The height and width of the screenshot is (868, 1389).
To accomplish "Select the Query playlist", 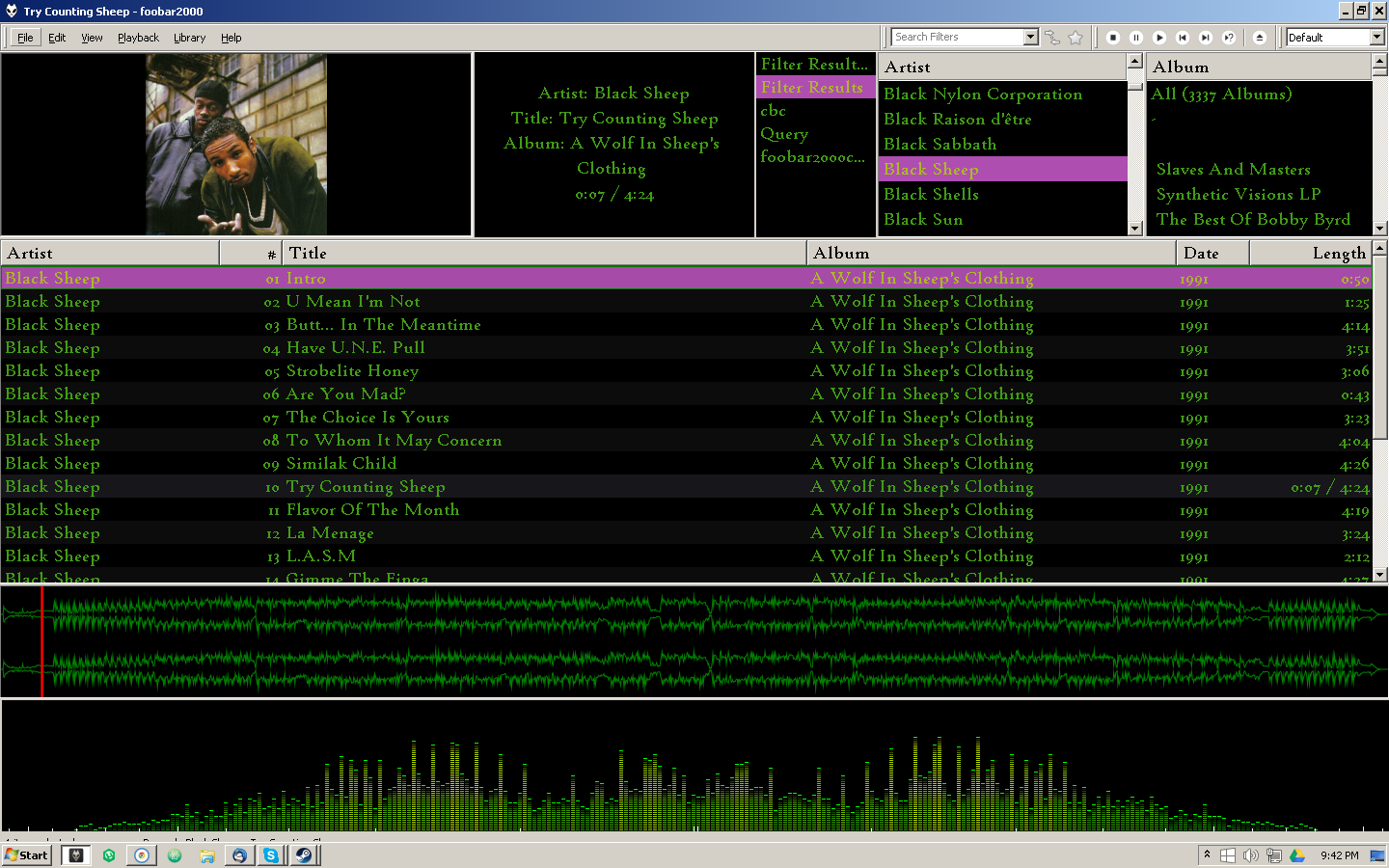I will click(815, 133).
